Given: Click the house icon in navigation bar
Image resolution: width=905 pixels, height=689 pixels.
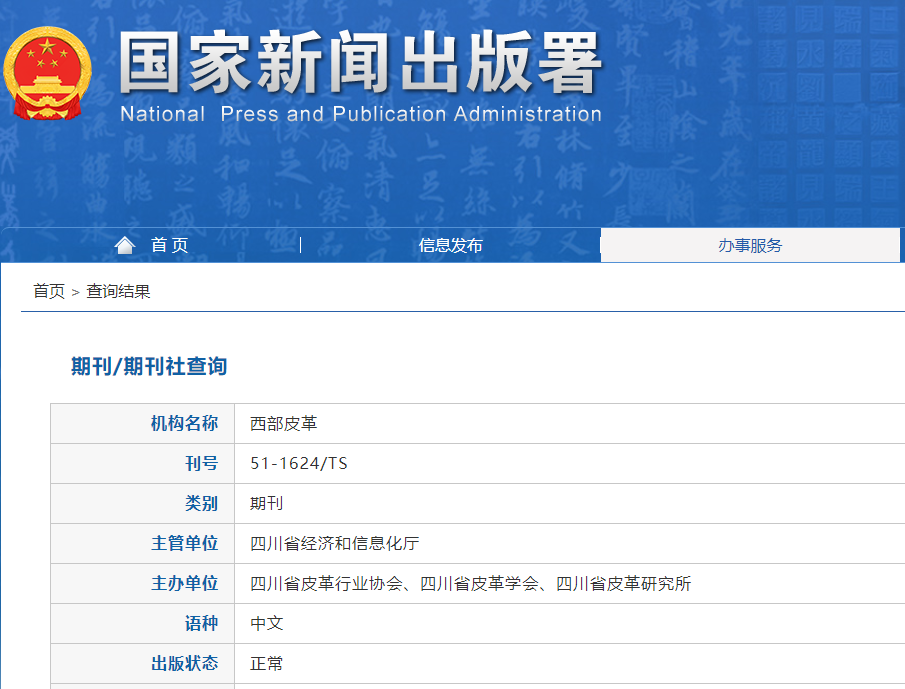Looking at the screenshot, I should point(125,245).
